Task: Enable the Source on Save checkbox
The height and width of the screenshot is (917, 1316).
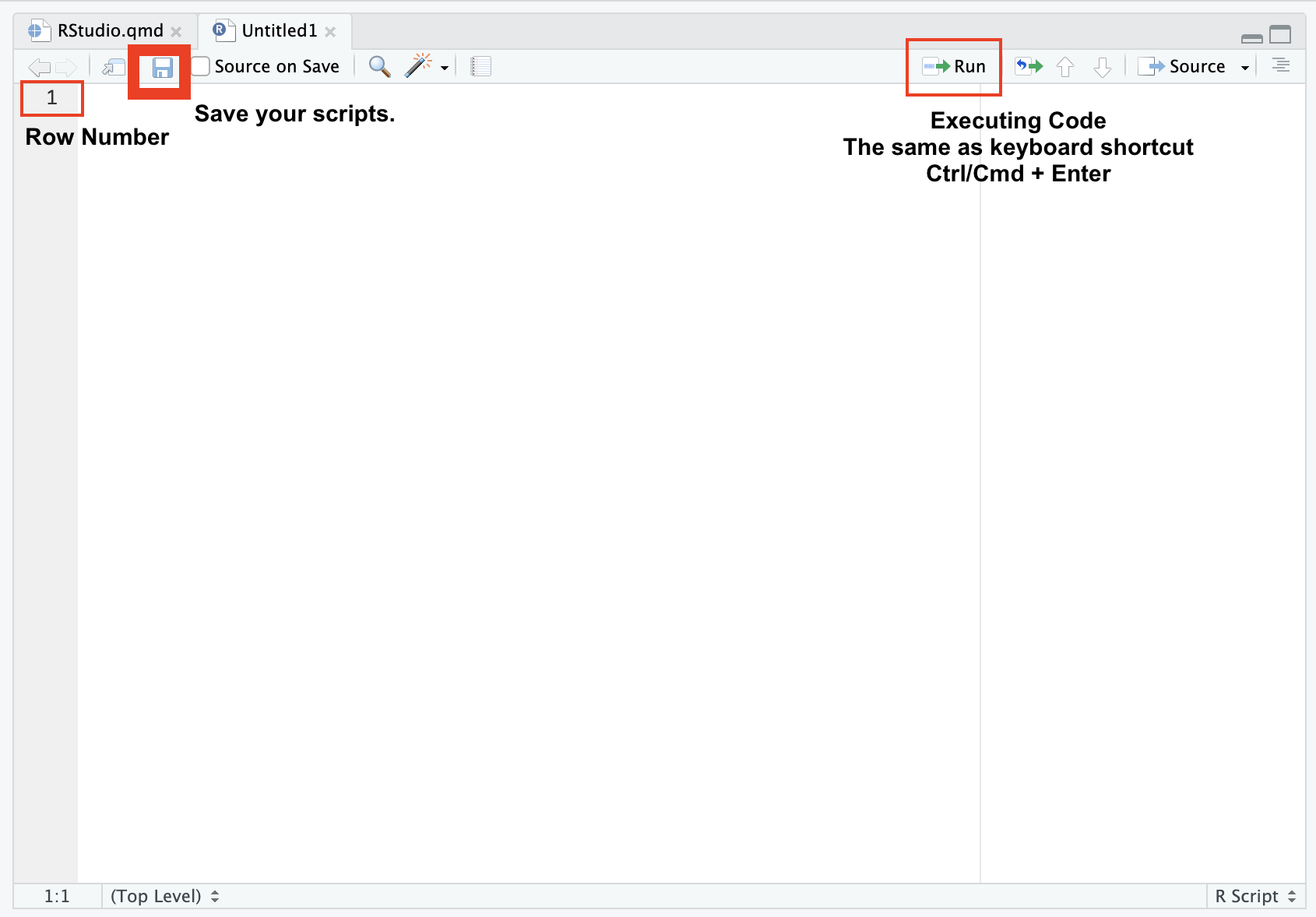Action: (201, 67)
